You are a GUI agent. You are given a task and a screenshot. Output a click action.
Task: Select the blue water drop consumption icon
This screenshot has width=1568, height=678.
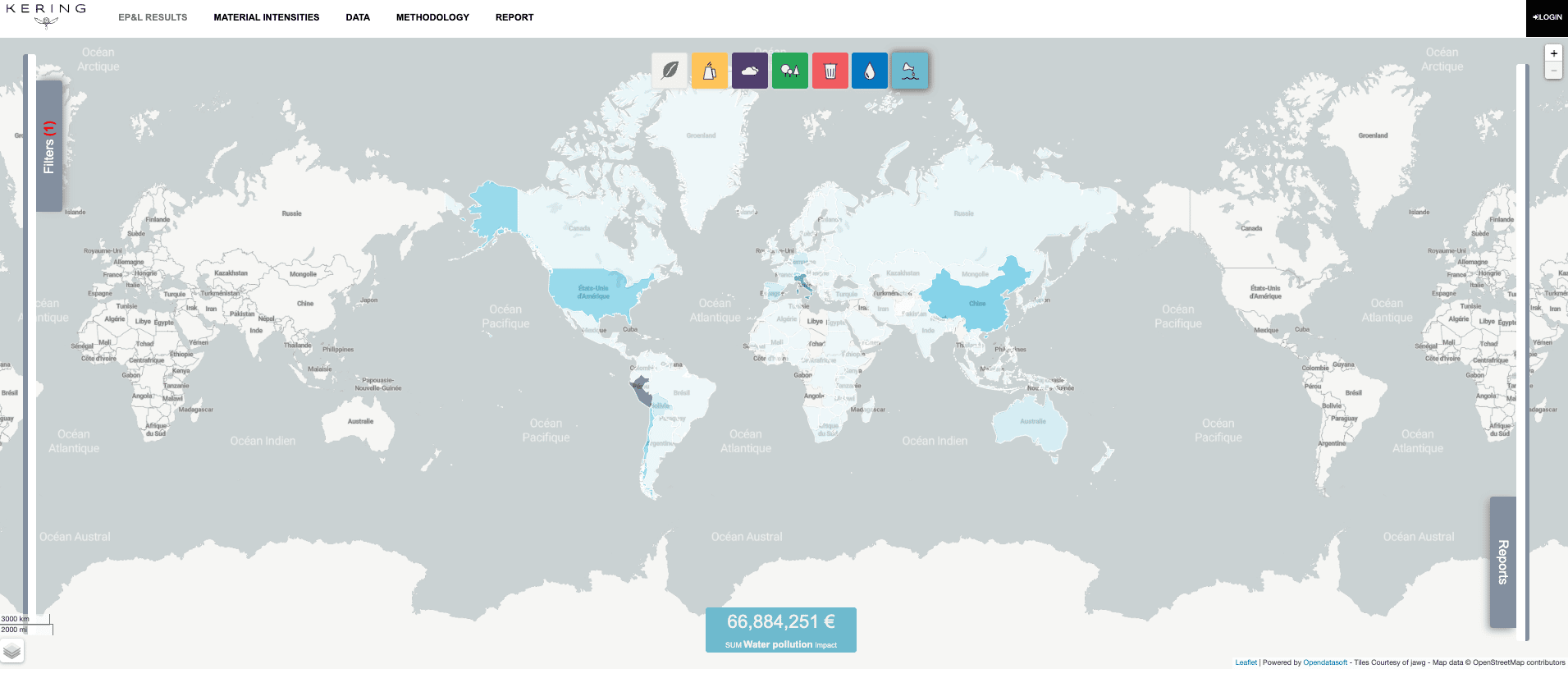[x=870, y=71]
